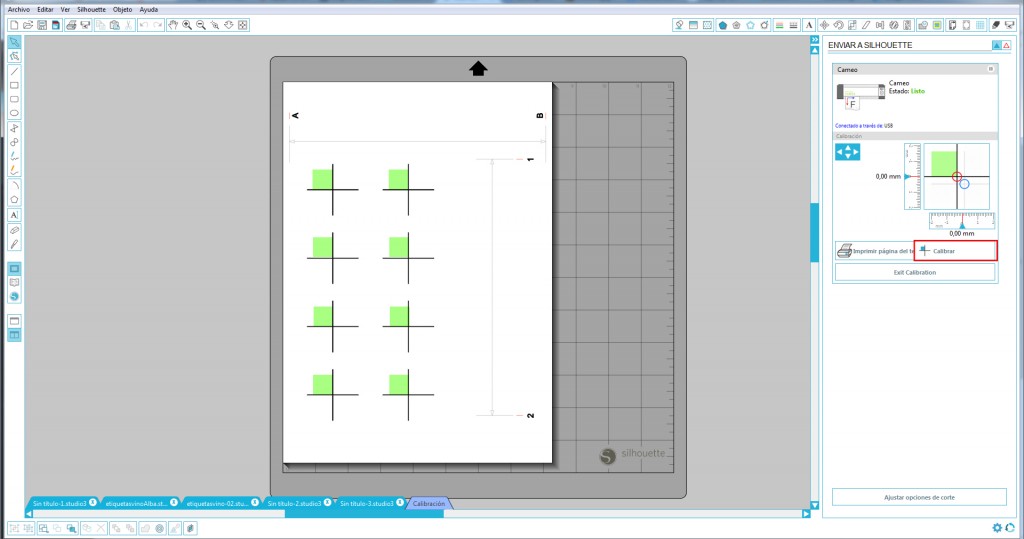Collapse the Cameo device section

click(x=990, y=69)
